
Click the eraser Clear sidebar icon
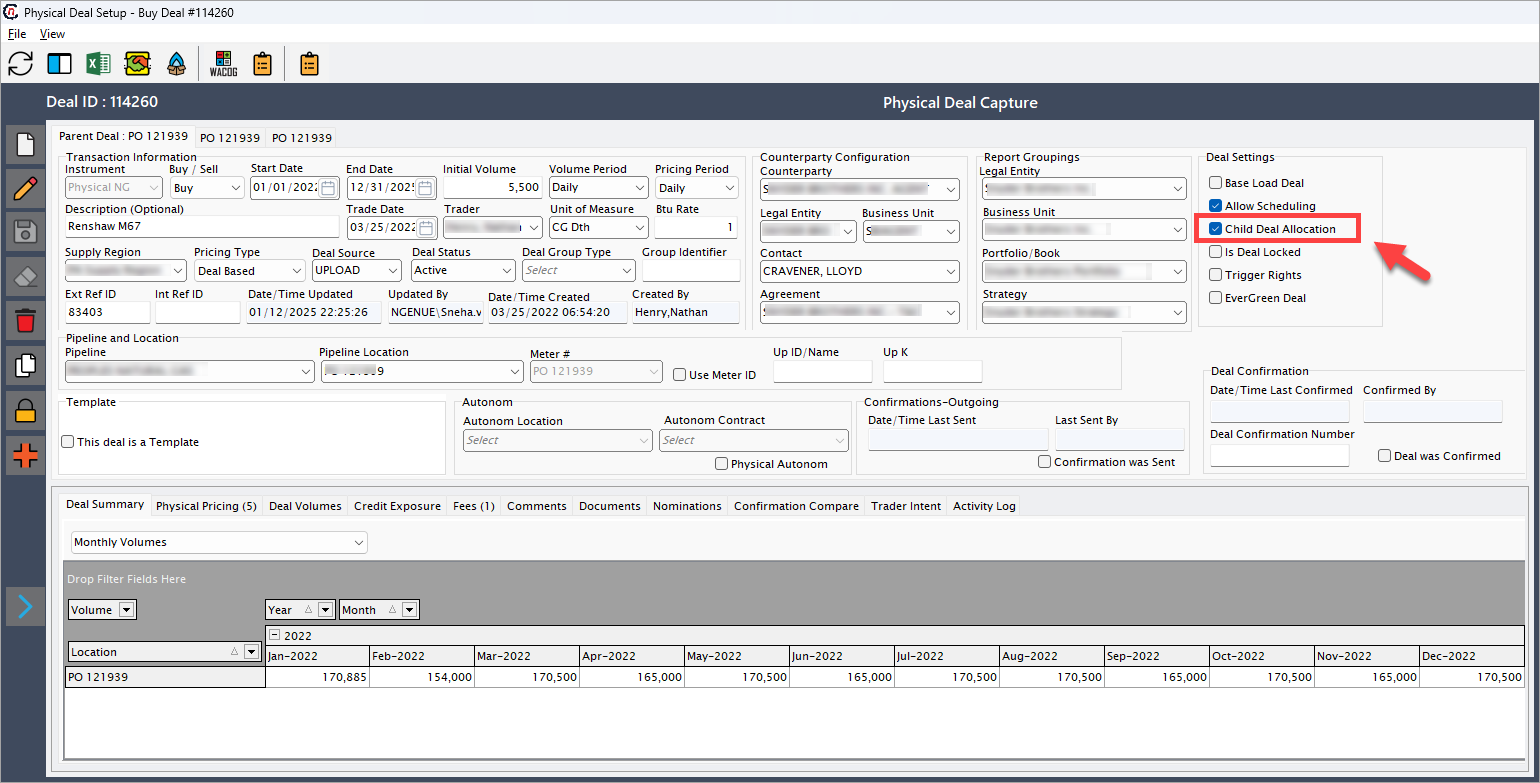click(25, 277)
